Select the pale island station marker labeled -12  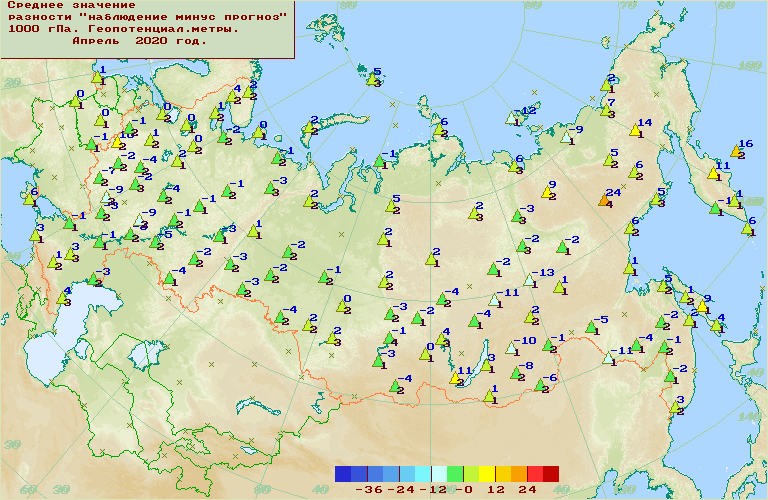coord(512,119)
